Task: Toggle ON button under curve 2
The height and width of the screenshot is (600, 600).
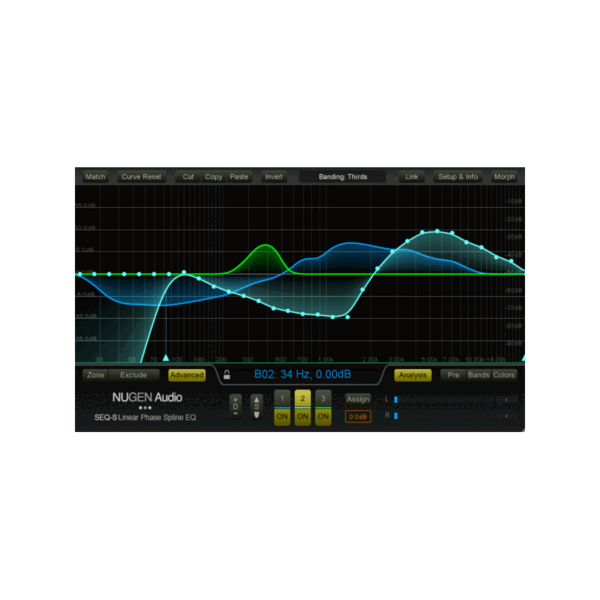Action: (303, 416)
